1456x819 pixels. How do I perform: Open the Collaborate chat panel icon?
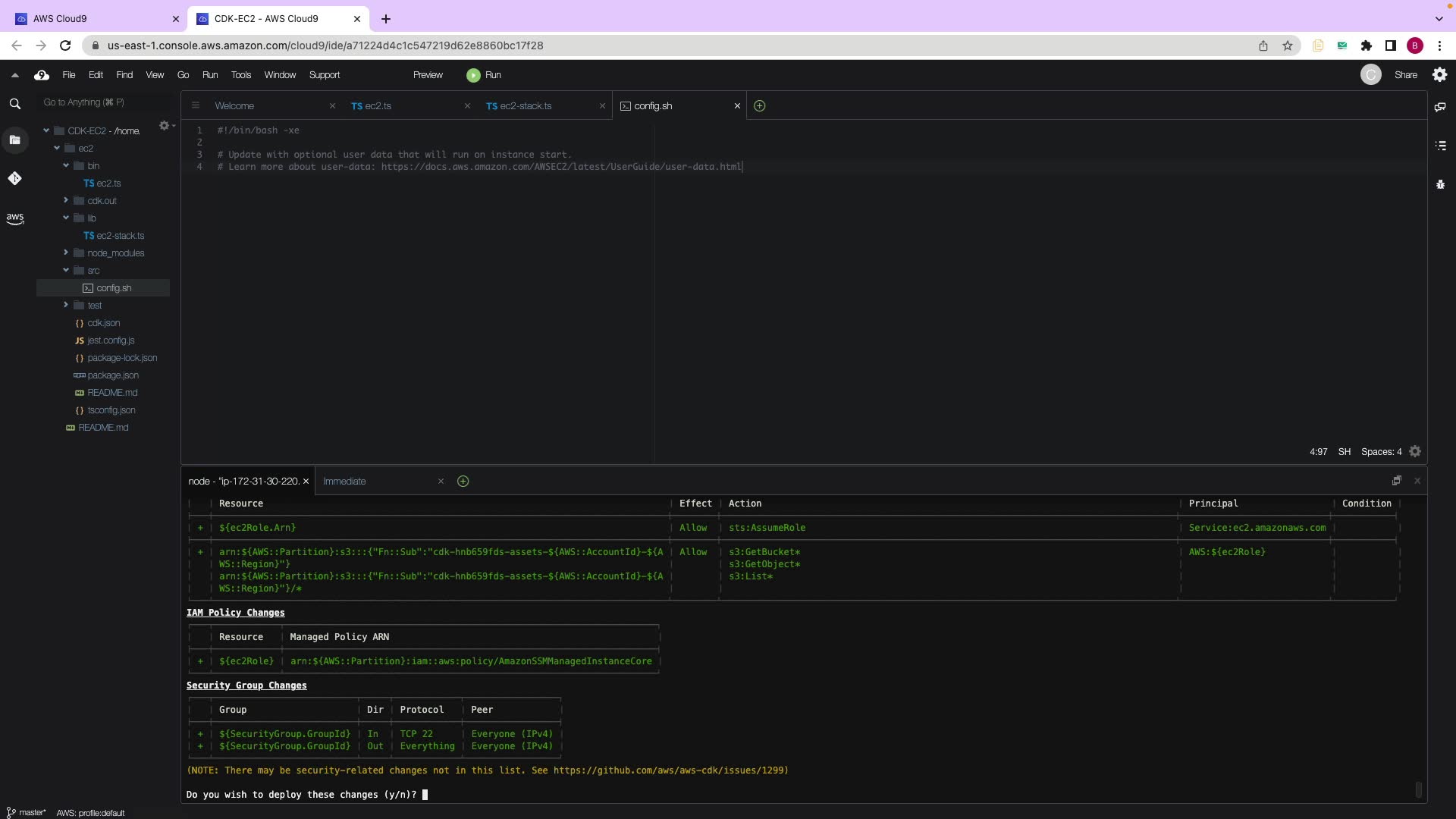(x=1440, y=107)
